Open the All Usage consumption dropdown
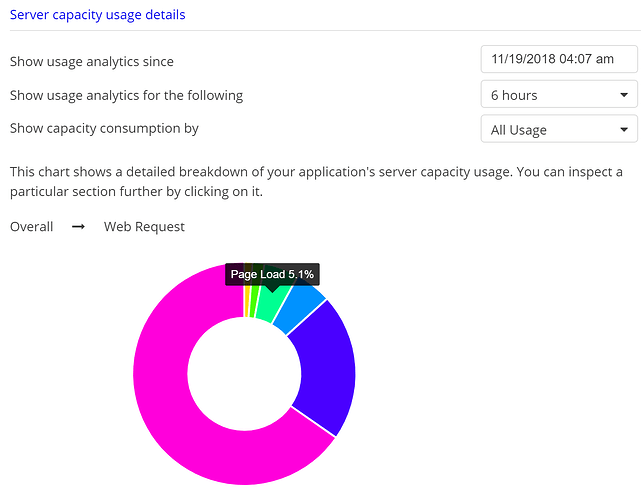This screenshot has height=500, width=641. click(559, 129)
